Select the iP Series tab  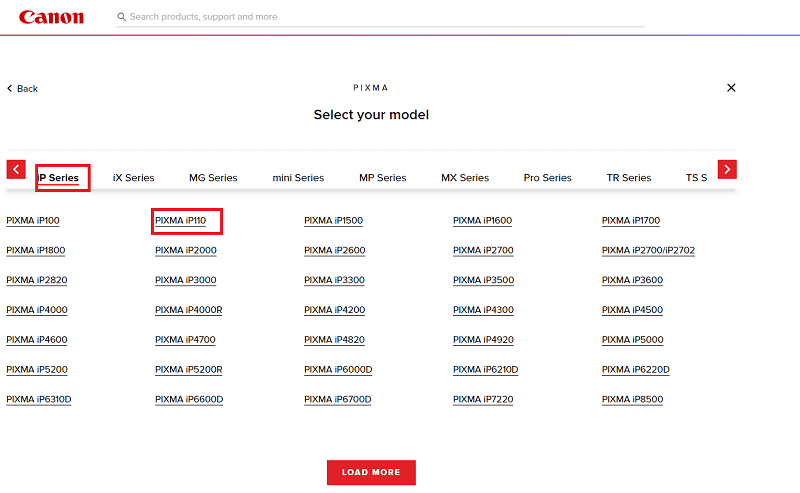[58, 178]
